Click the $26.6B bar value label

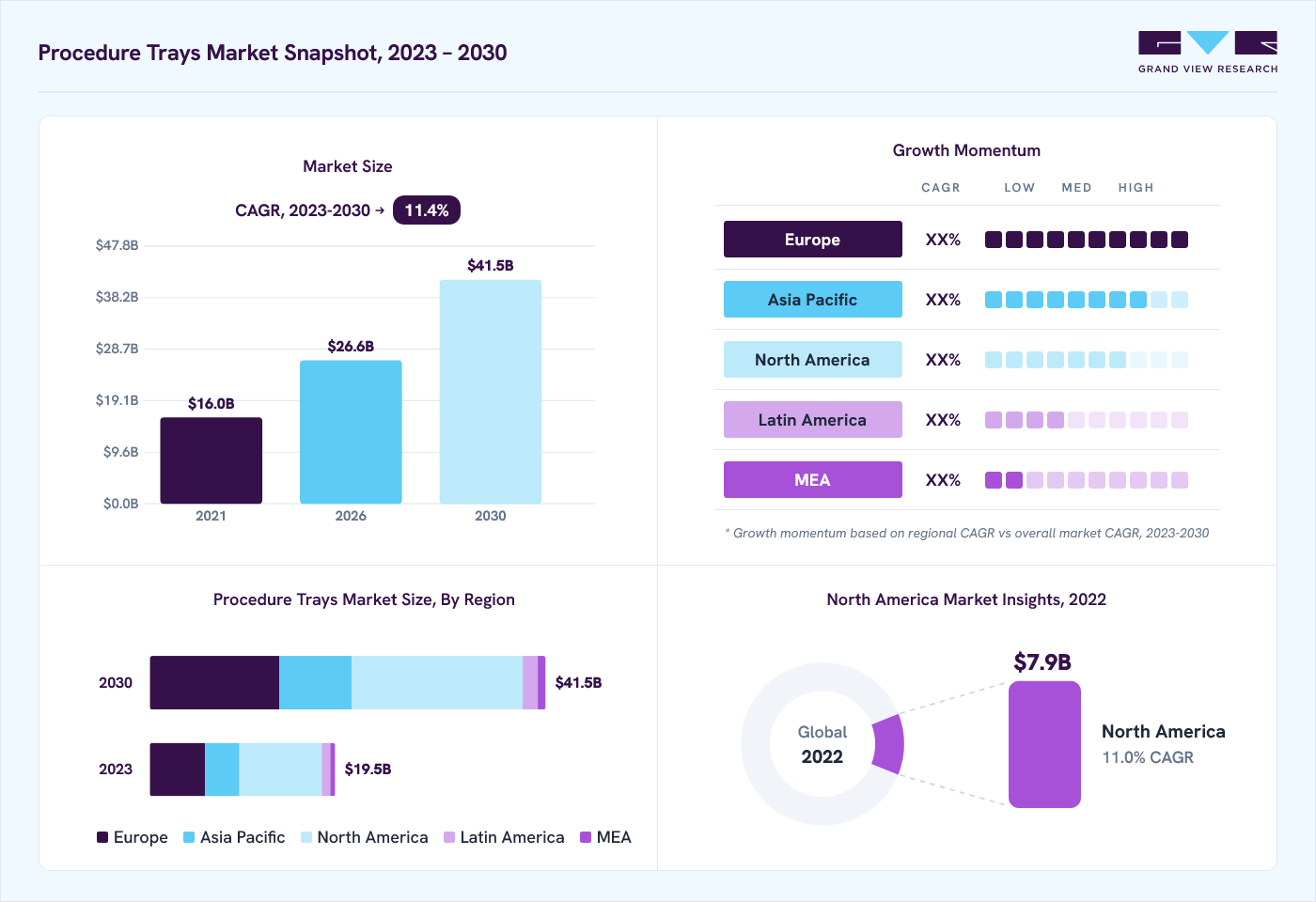point(351,347)
